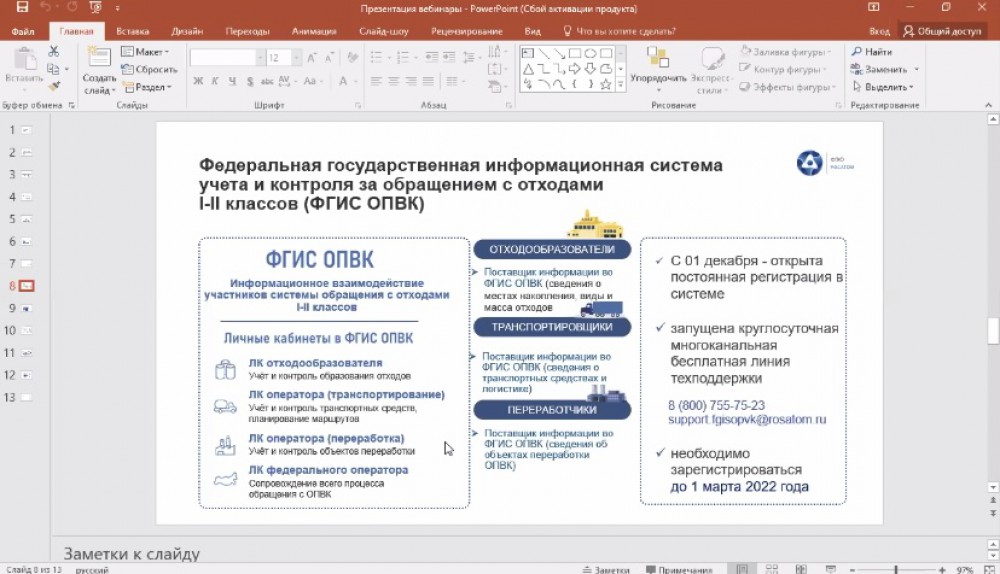Click the Вставить paste icon
This screenshot has width=1000, height=574.
tap(24, 60)
